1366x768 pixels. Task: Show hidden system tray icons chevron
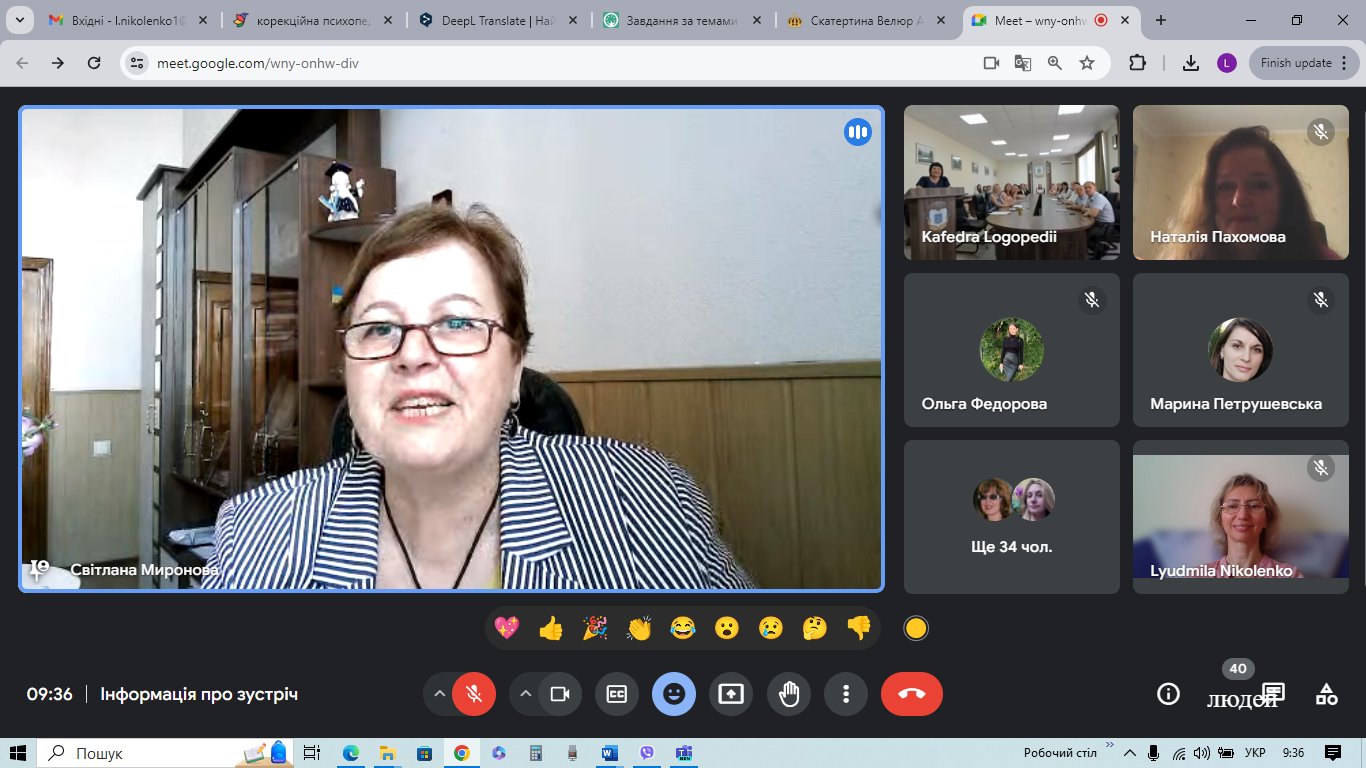1130,753
